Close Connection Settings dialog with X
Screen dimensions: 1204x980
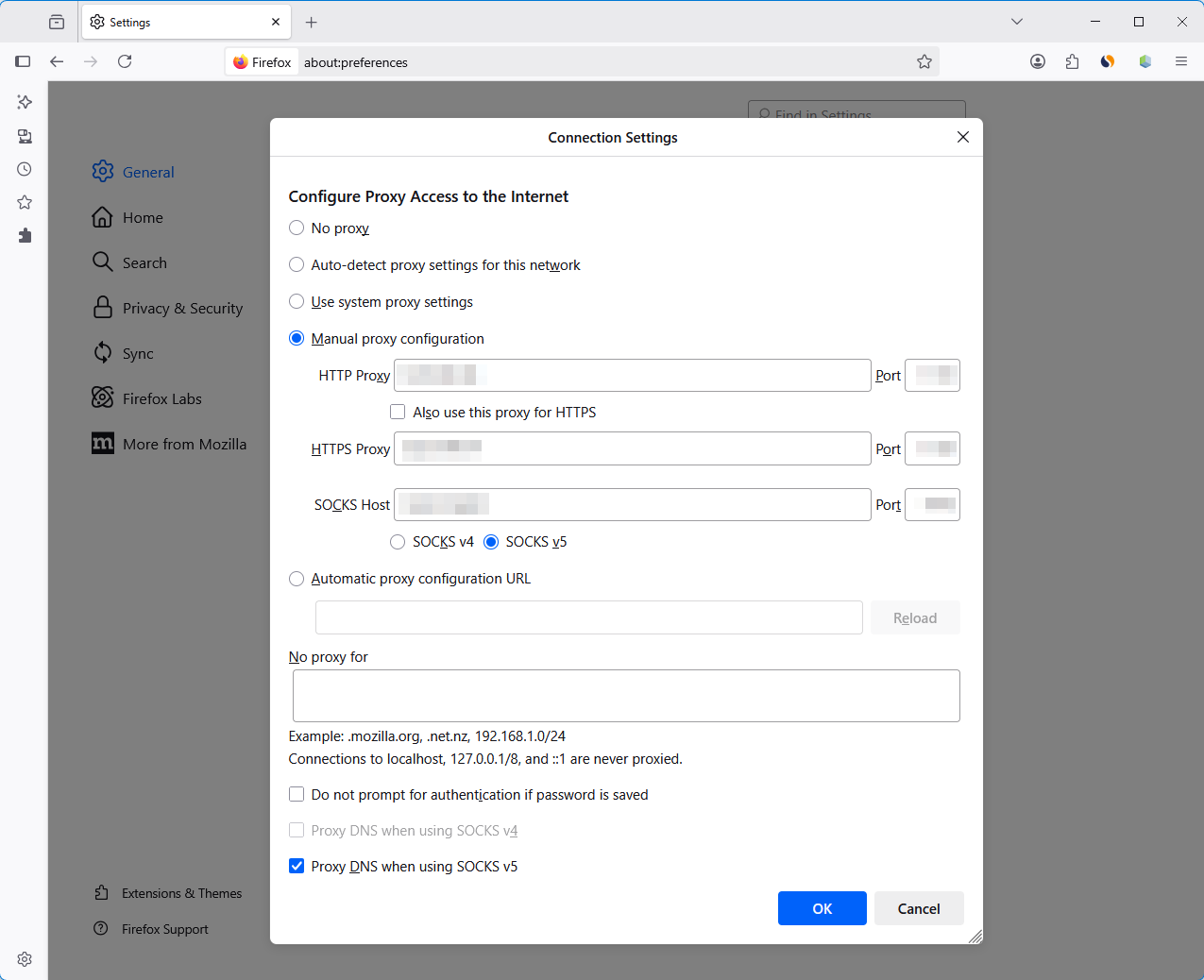tap(963, 137)
